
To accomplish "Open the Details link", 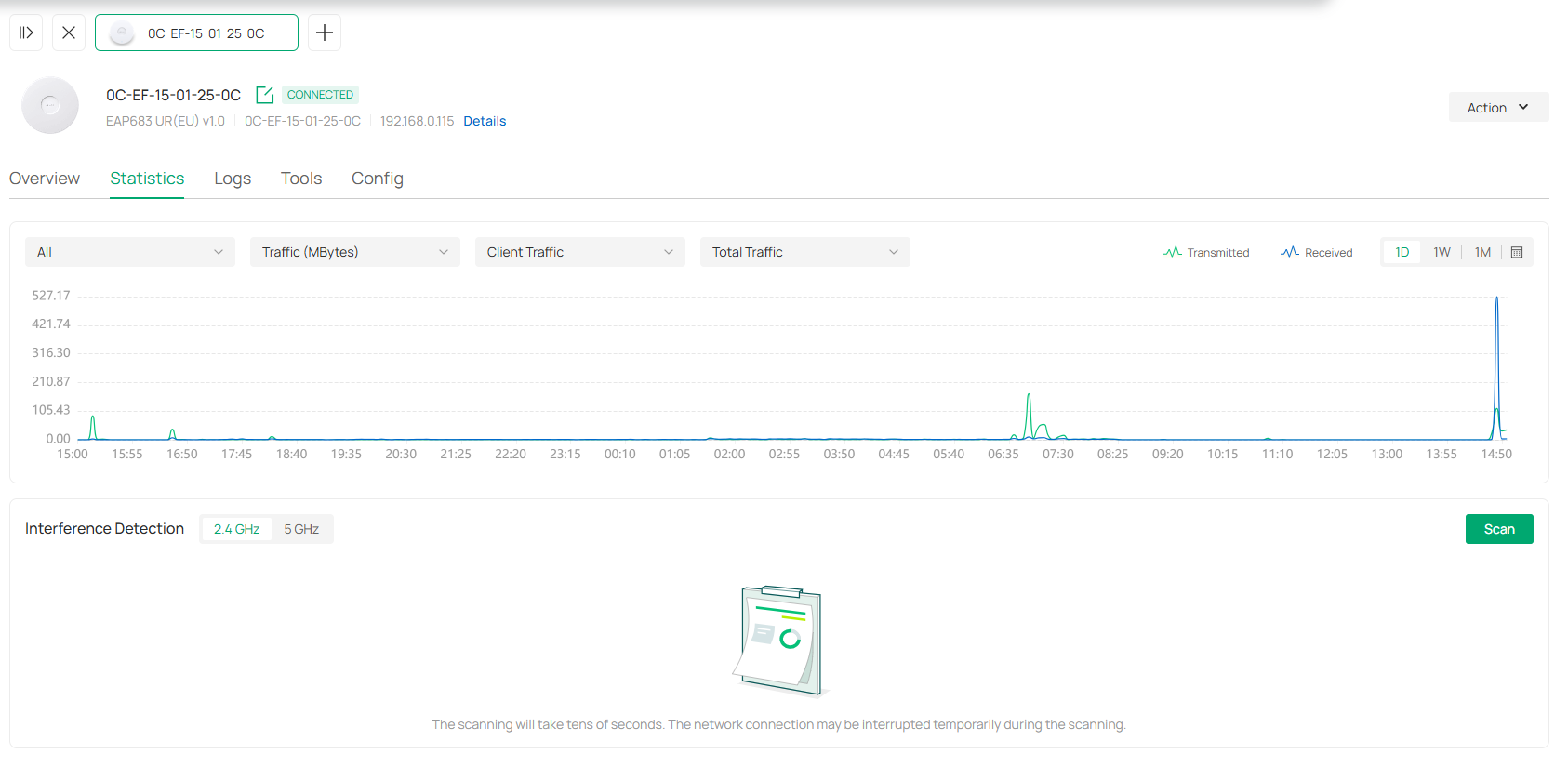I will (485, 121).
